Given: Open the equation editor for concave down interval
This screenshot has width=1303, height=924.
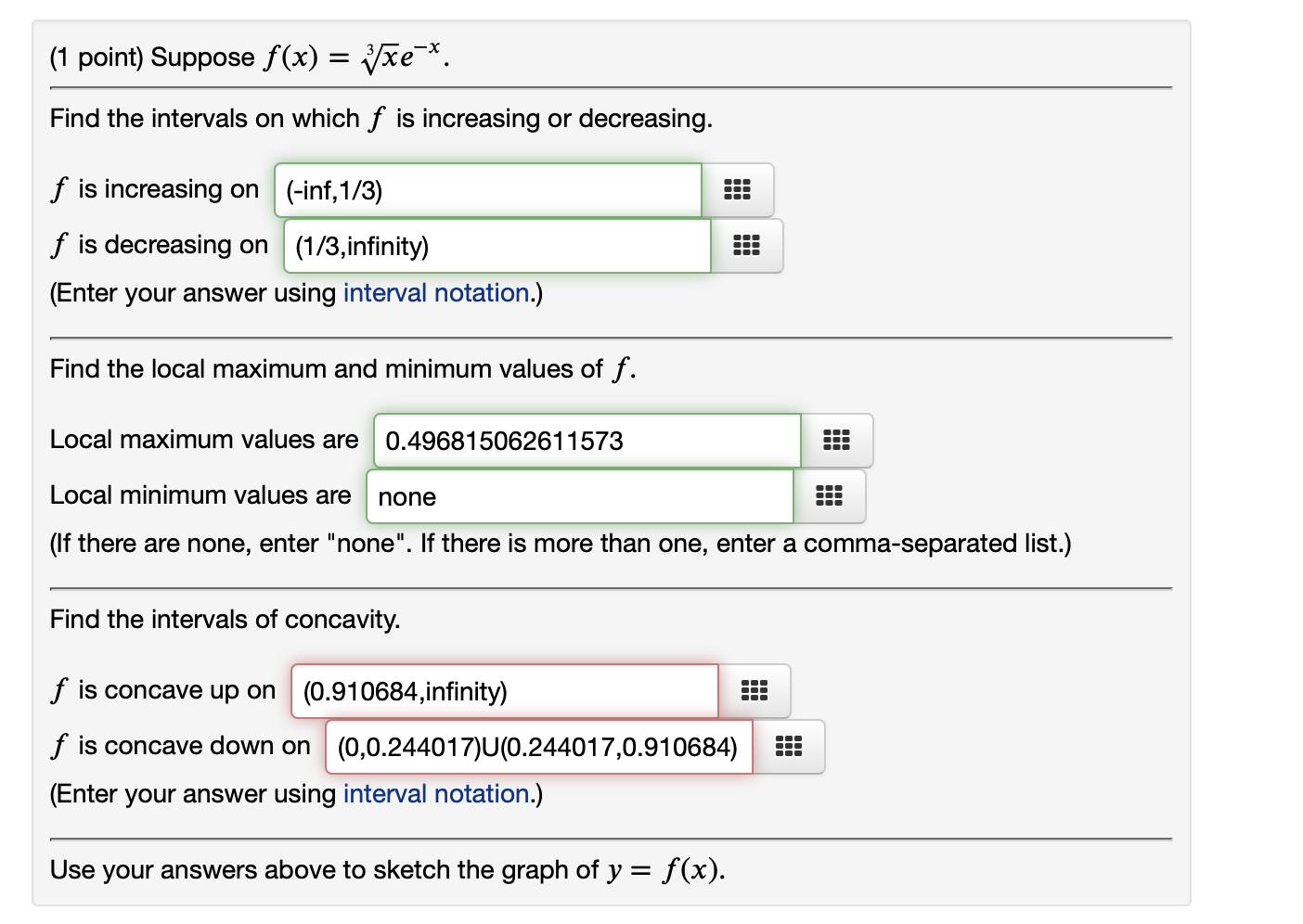Looking at the screenshot, I should coord(787,746).
